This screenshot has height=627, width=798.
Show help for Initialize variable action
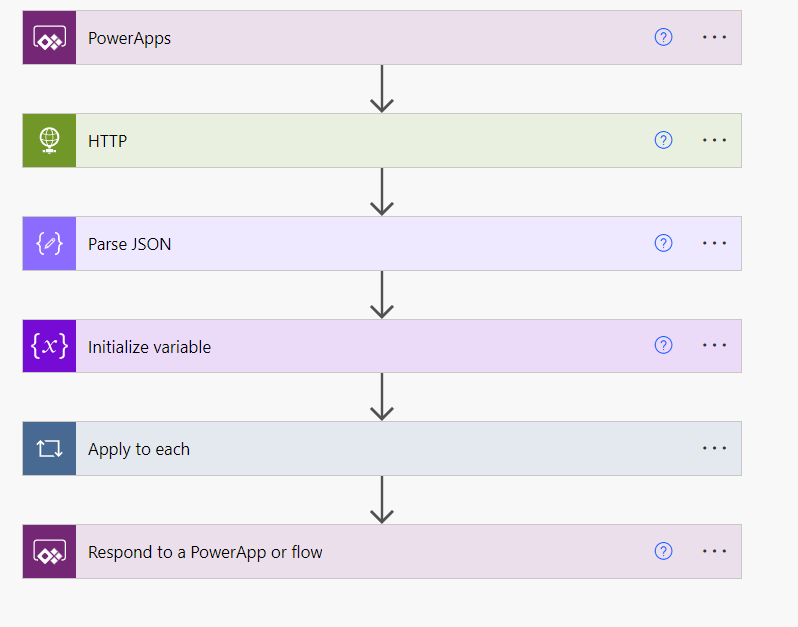[663, 345]
